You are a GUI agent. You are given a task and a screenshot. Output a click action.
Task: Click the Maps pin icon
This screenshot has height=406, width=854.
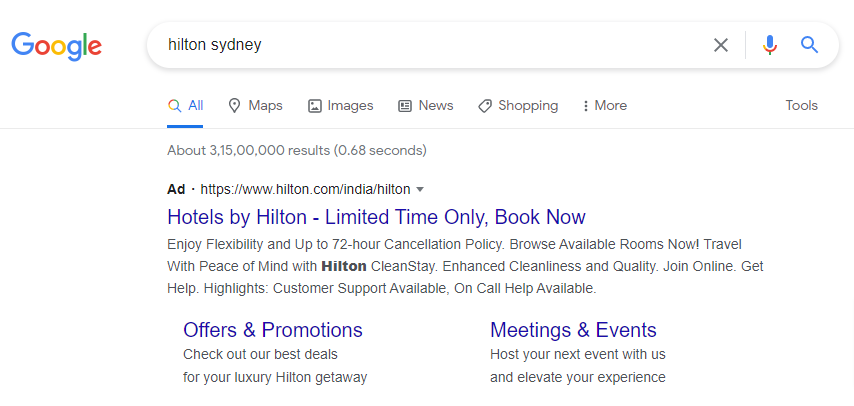[235, 106]
